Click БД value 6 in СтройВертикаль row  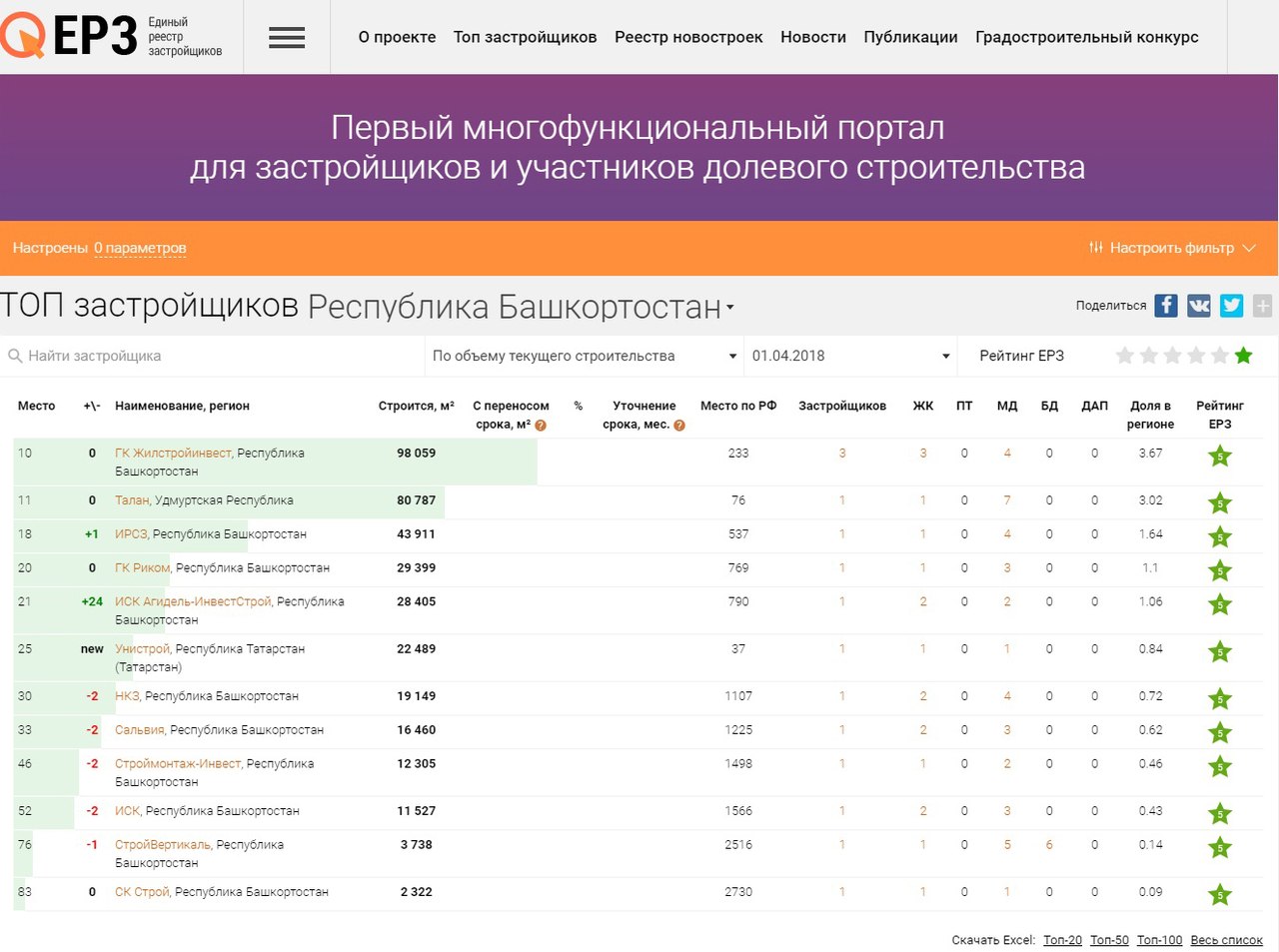pyautogui.click(x=1049, y=845)
